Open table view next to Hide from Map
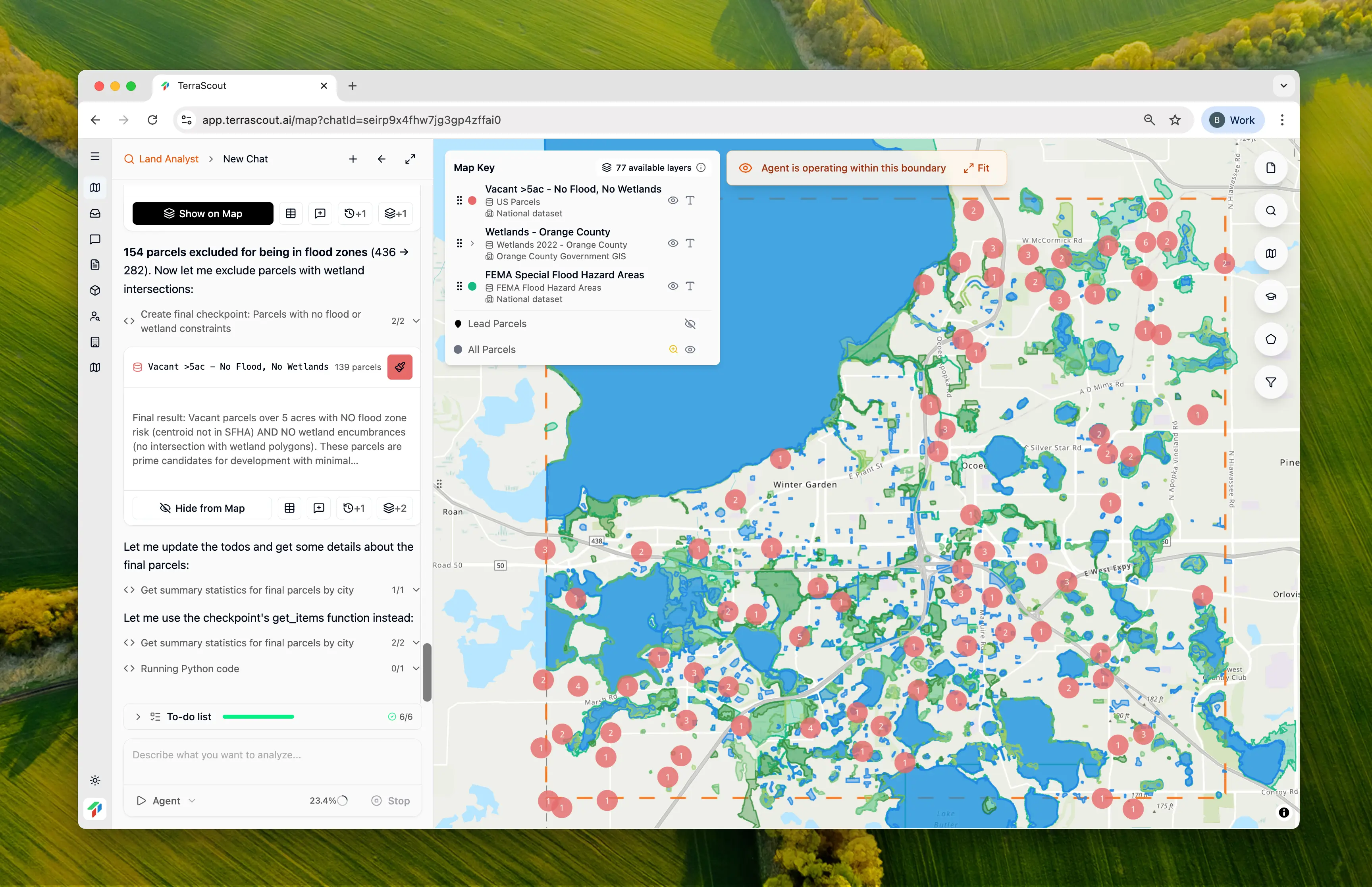 tap(289, 508)
